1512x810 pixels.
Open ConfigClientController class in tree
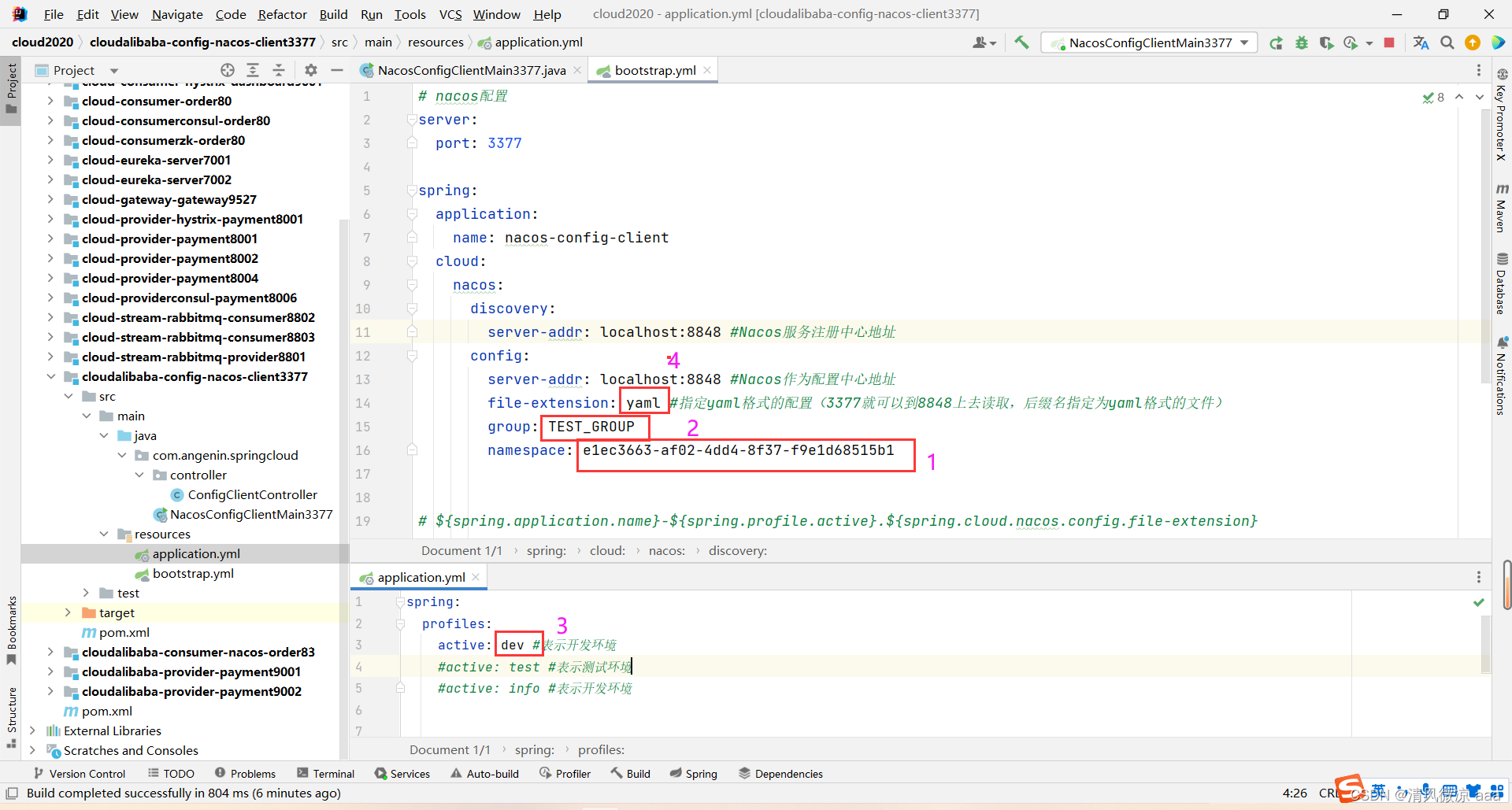252,494
